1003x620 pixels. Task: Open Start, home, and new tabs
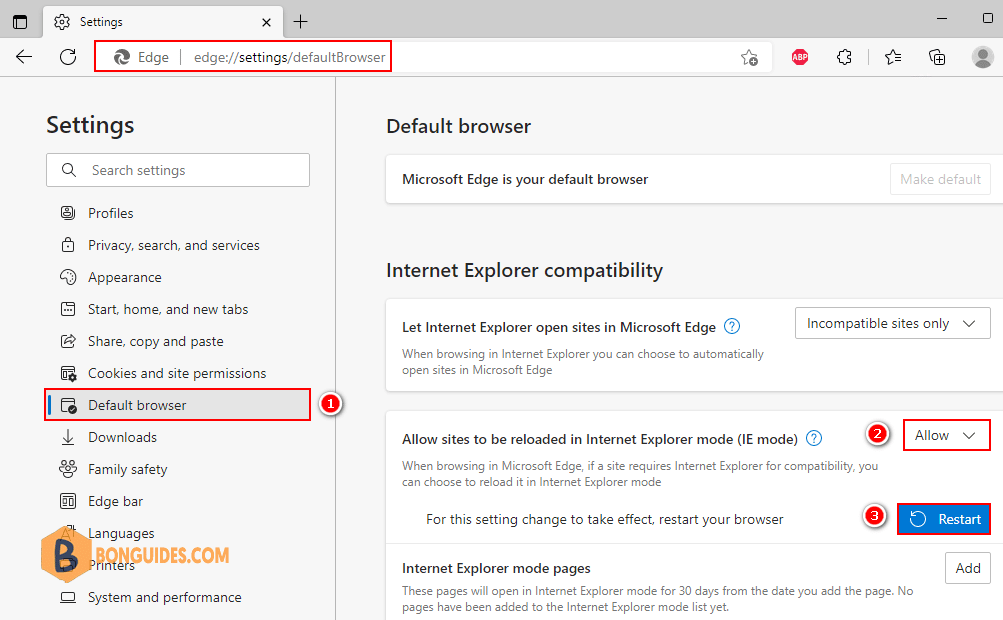point(178,309)
